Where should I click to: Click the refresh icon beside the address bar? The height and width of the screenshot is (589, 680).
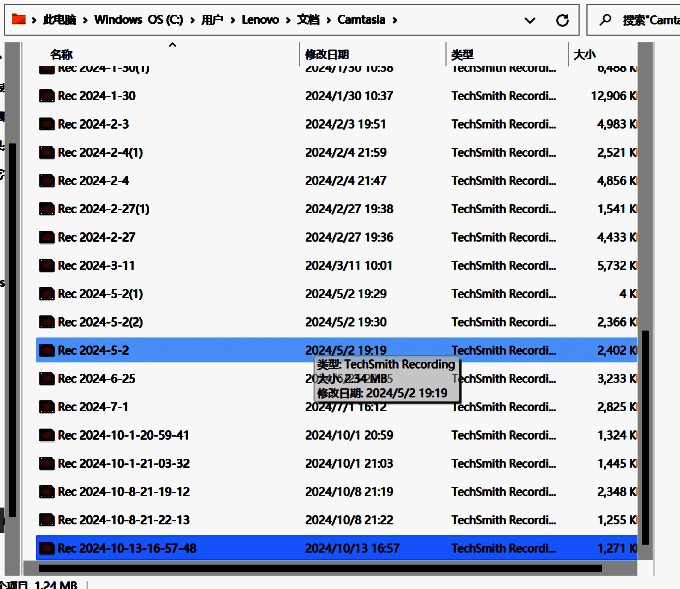563,20
